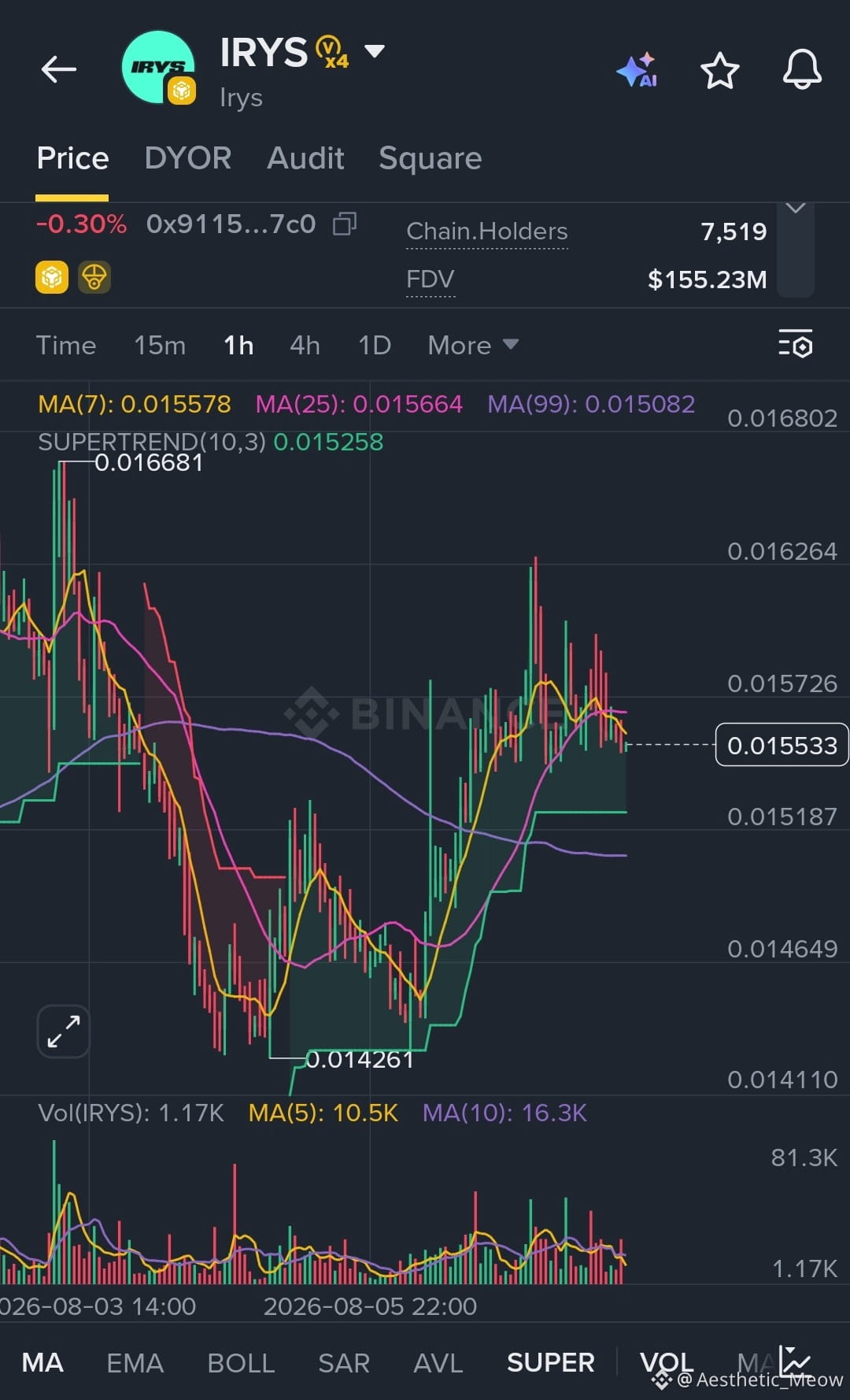The height and width of the screenshot is (1400, 850).
Task: Launch the AI sparkle assistant
Action: [x=637, y=70]
